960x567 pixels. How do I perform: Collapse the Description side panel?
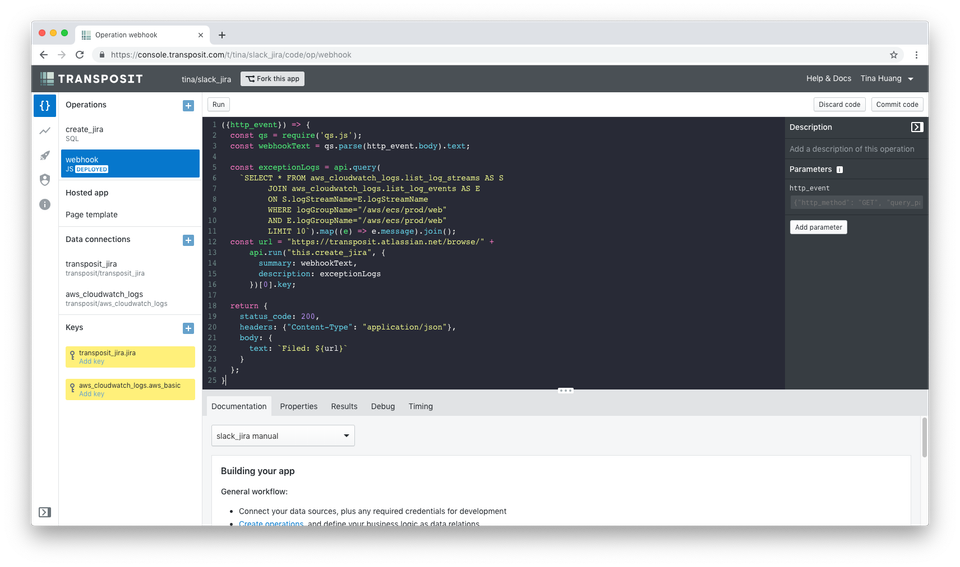916,127
